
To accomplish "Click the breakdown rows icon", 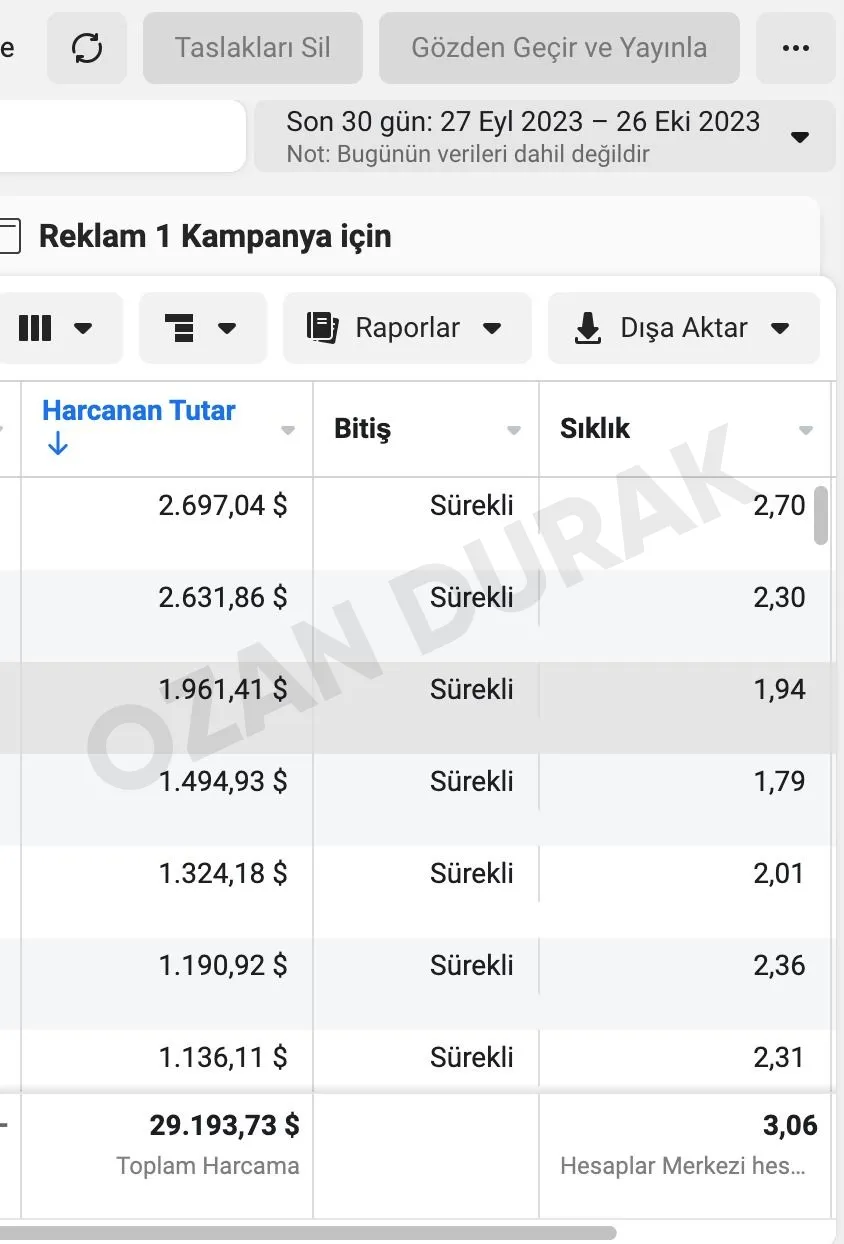I will (x=178, y=328).
